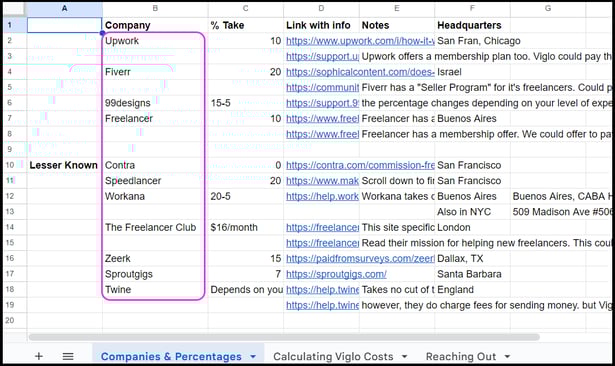The width and height of the screenshot is (615, 366).
Task: Select the 15-5 take cell
Action: click(246, 103)
